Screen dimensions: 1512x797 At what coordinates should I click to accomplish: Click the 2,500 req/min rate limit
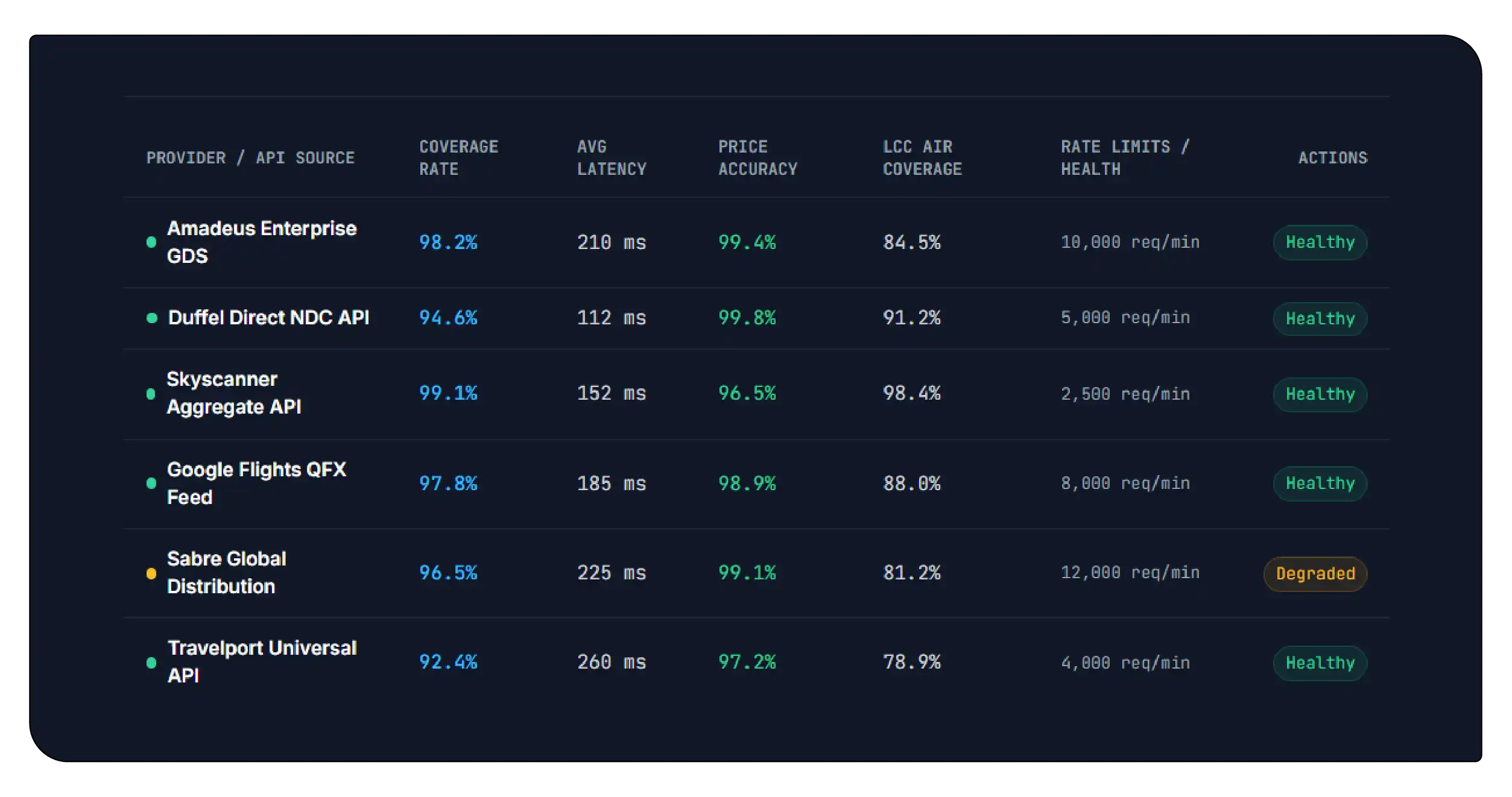click(1125, 394)
